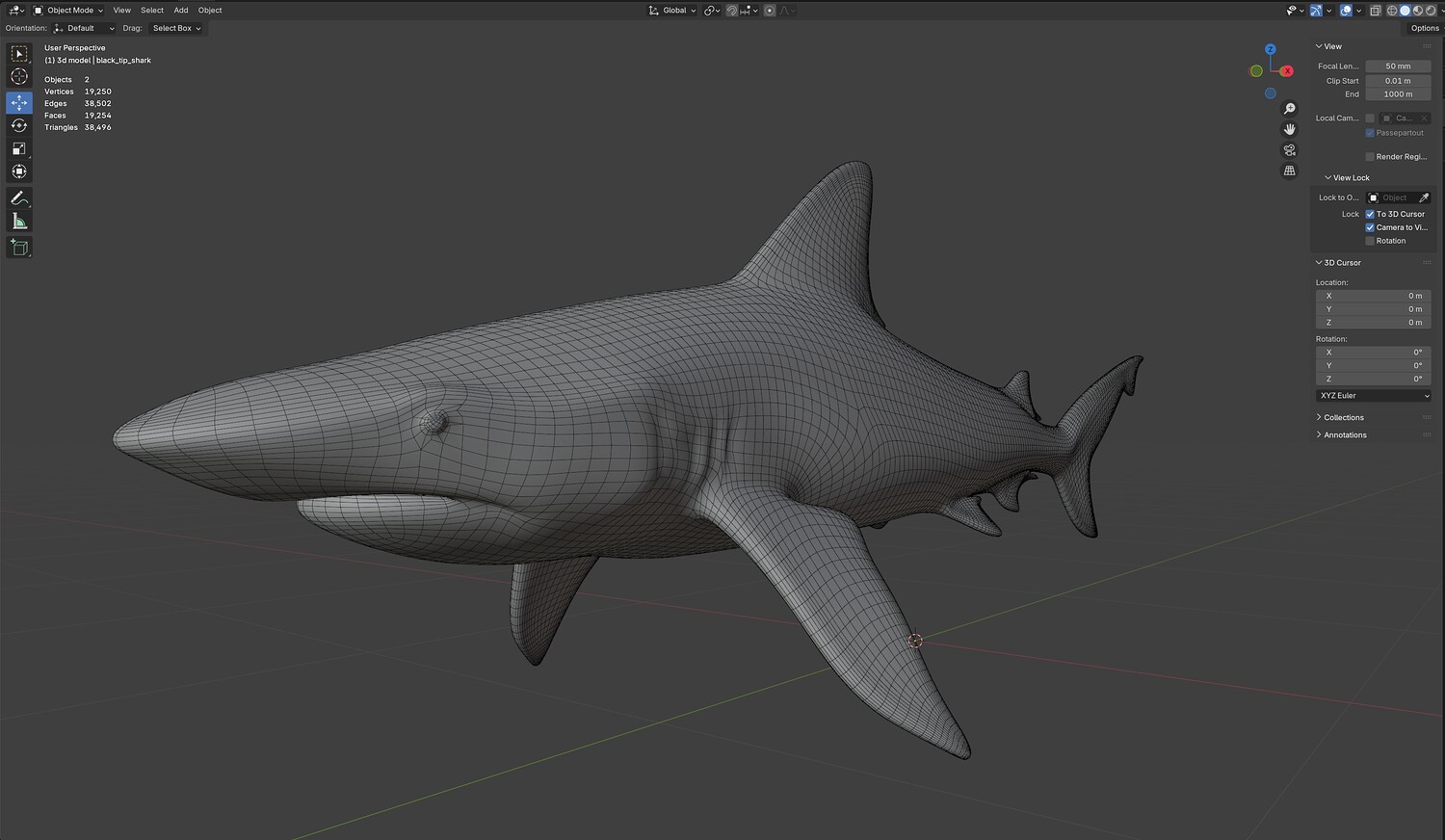
Task: Uncheck Lock To 3D Cursor
Action: coord(1370,214)
